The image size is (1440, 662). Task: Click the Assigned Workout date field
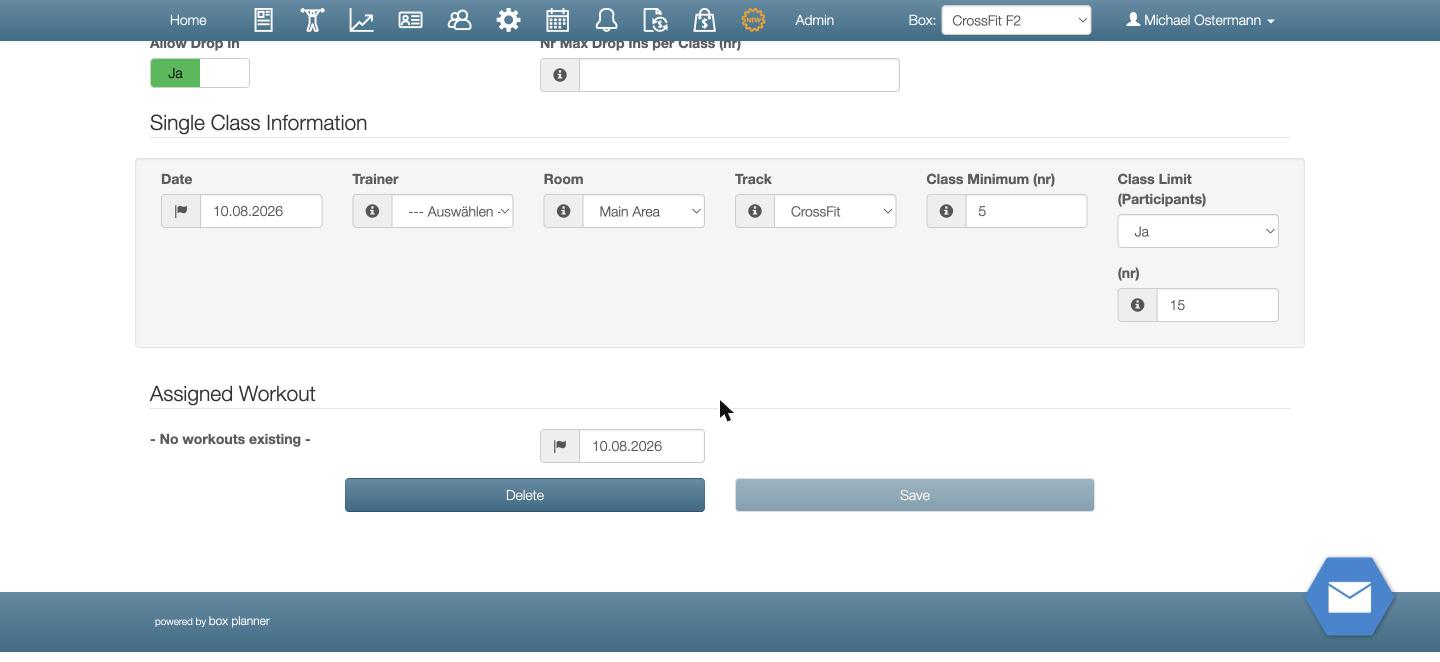(x=641, y=446)
